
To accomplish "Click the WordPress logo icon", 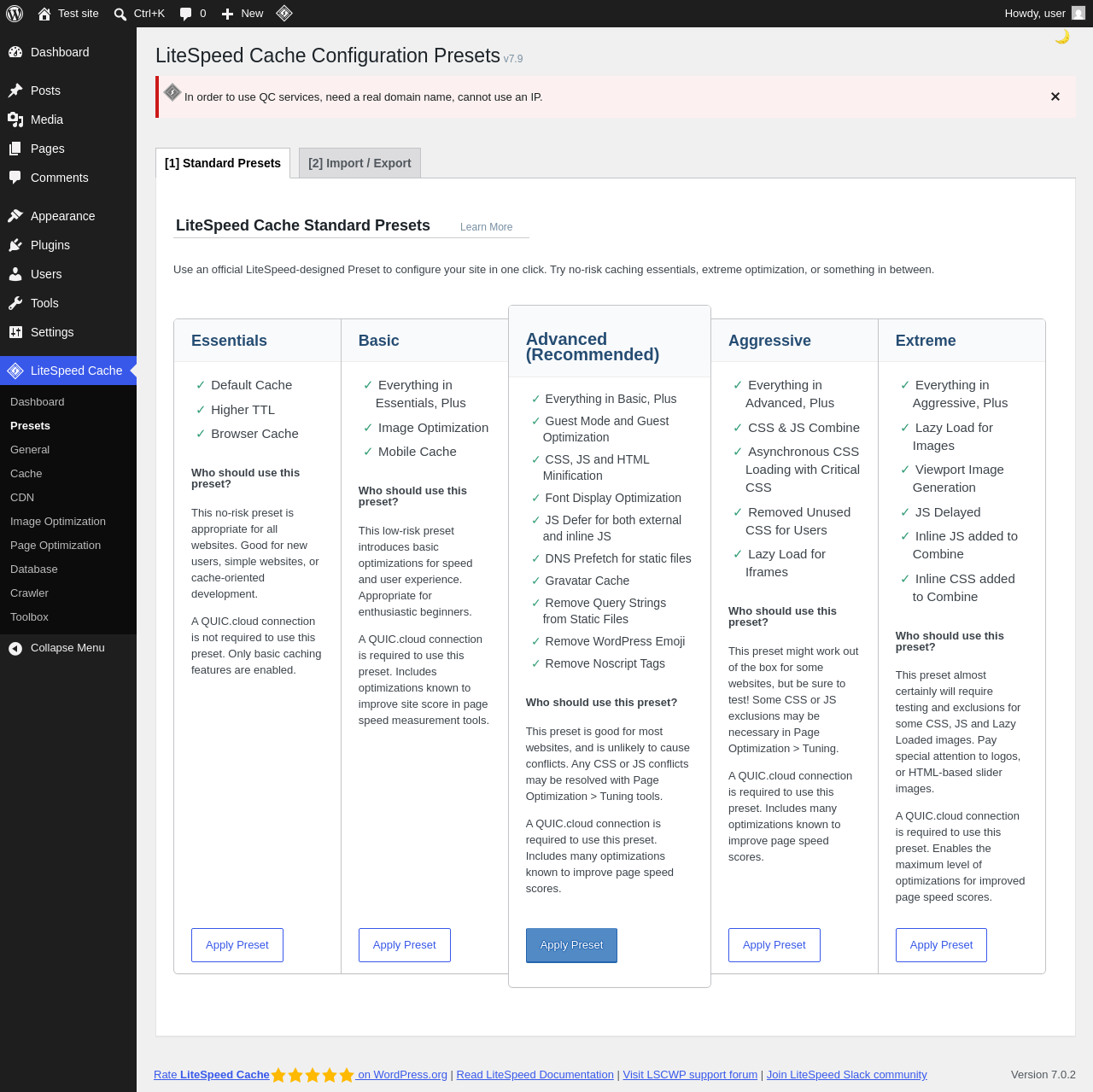I will click(x=15, y=14).
